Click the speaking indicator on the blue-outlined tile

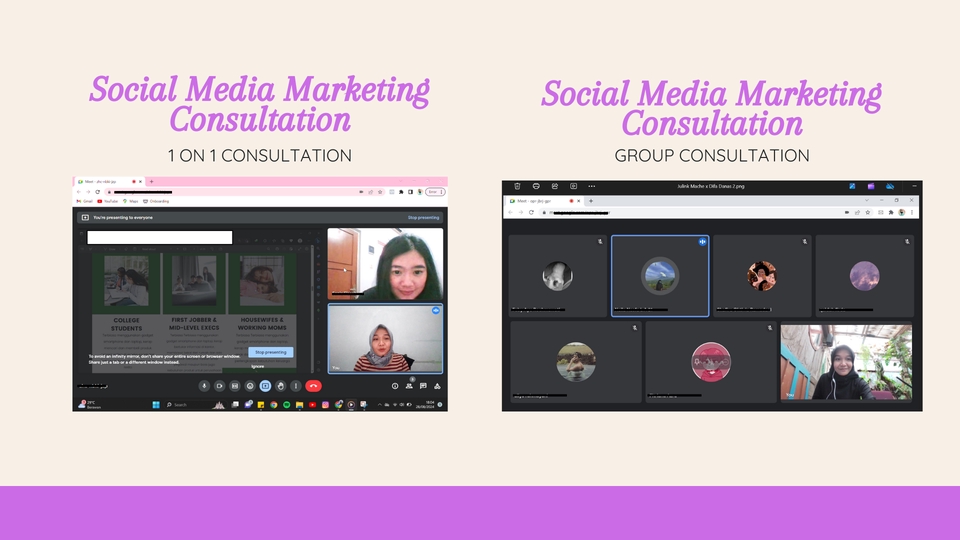702,242
